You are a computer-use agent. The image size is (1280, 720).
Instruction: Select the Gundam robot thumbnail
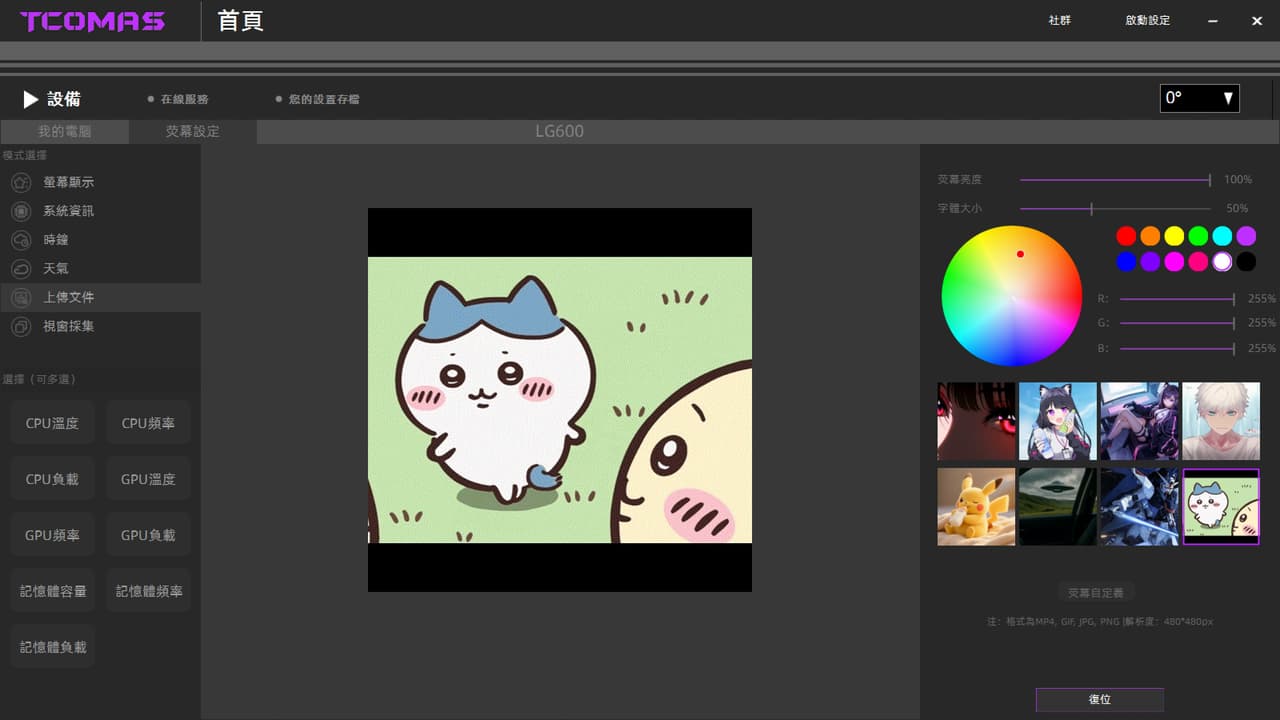pos(1140,507)
